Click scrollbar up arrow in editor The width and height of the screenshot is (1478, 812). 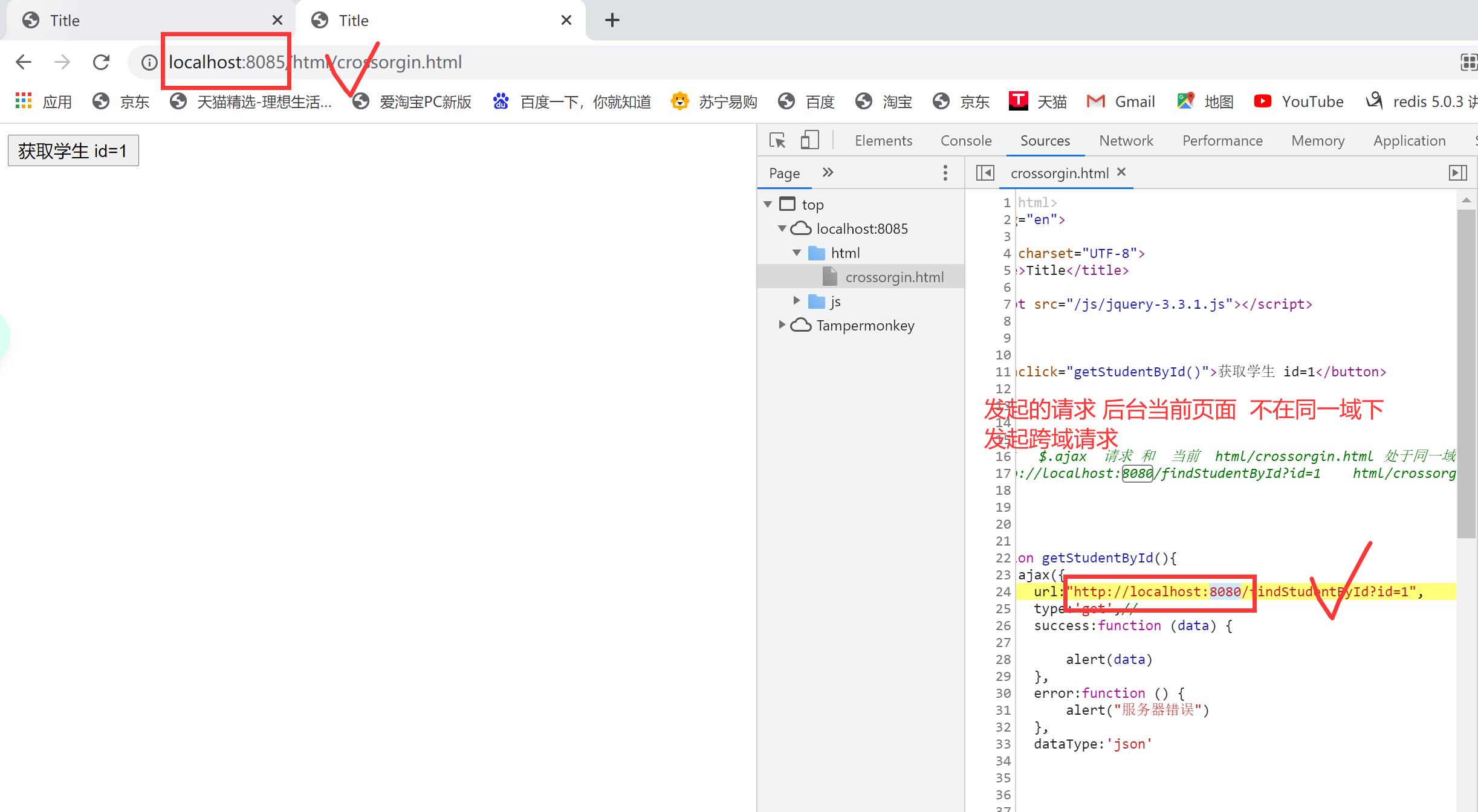pyautogui.click(x=1466, y=200)
